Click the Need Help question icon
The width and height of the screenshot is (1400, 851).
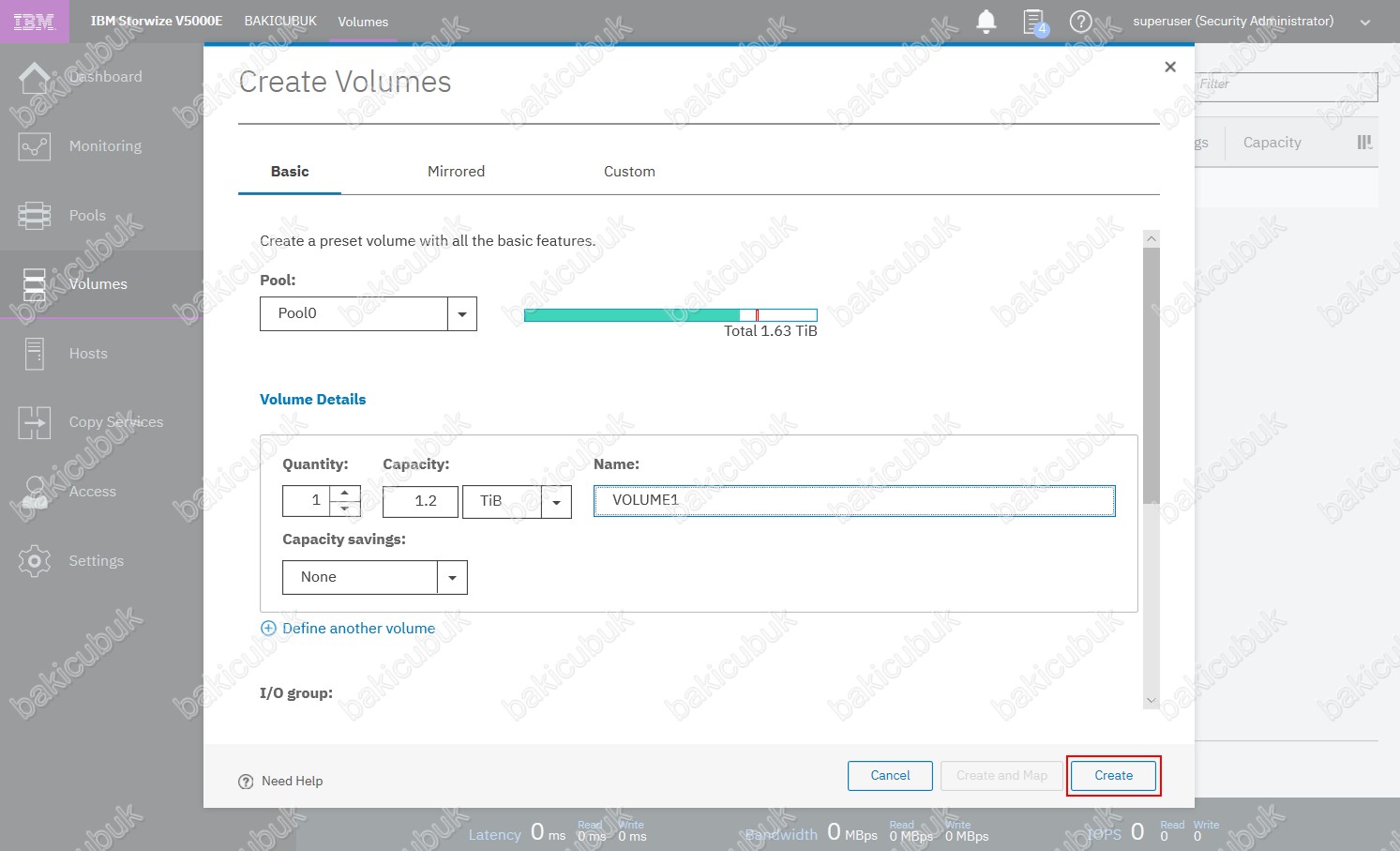(246, 782)
